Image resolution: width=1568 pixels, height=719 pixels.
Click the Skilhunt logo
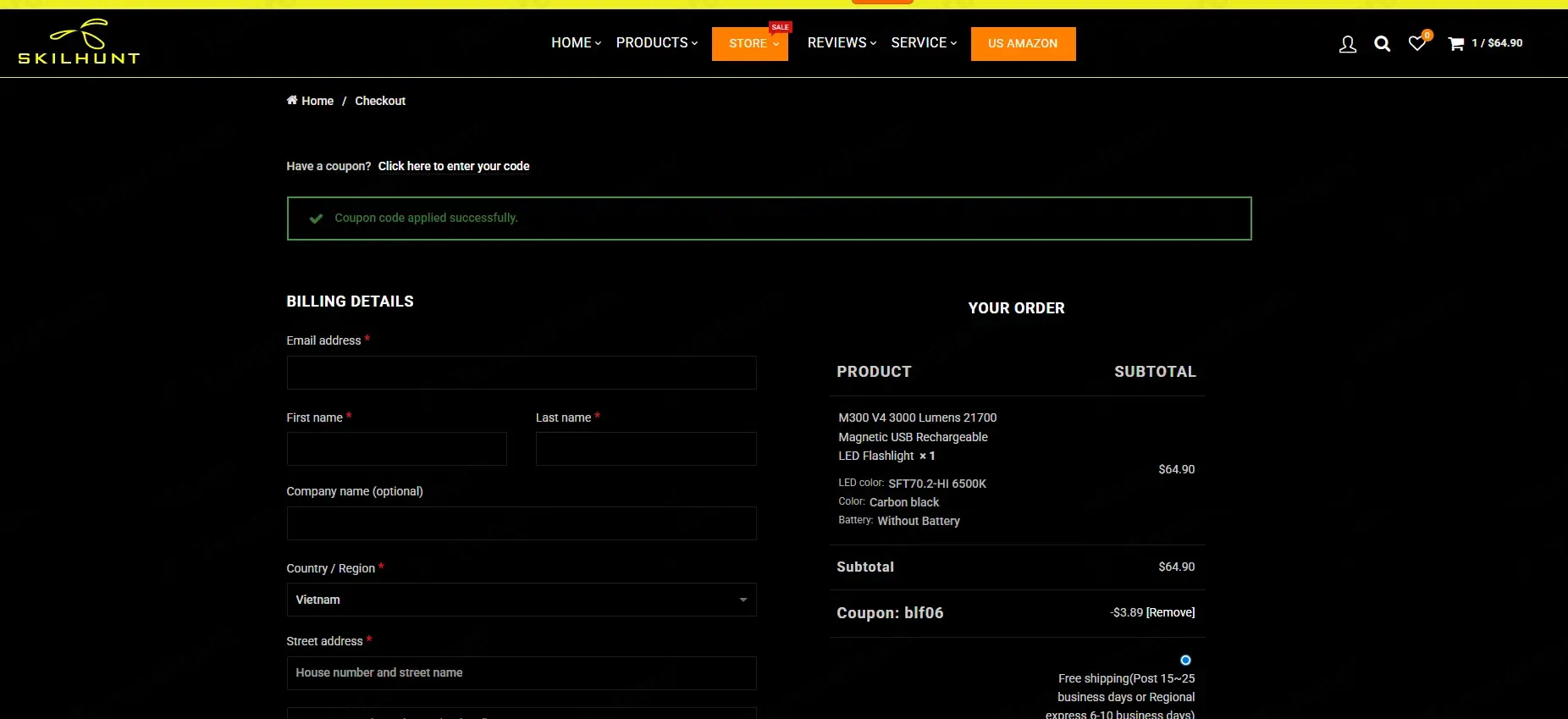79,41
